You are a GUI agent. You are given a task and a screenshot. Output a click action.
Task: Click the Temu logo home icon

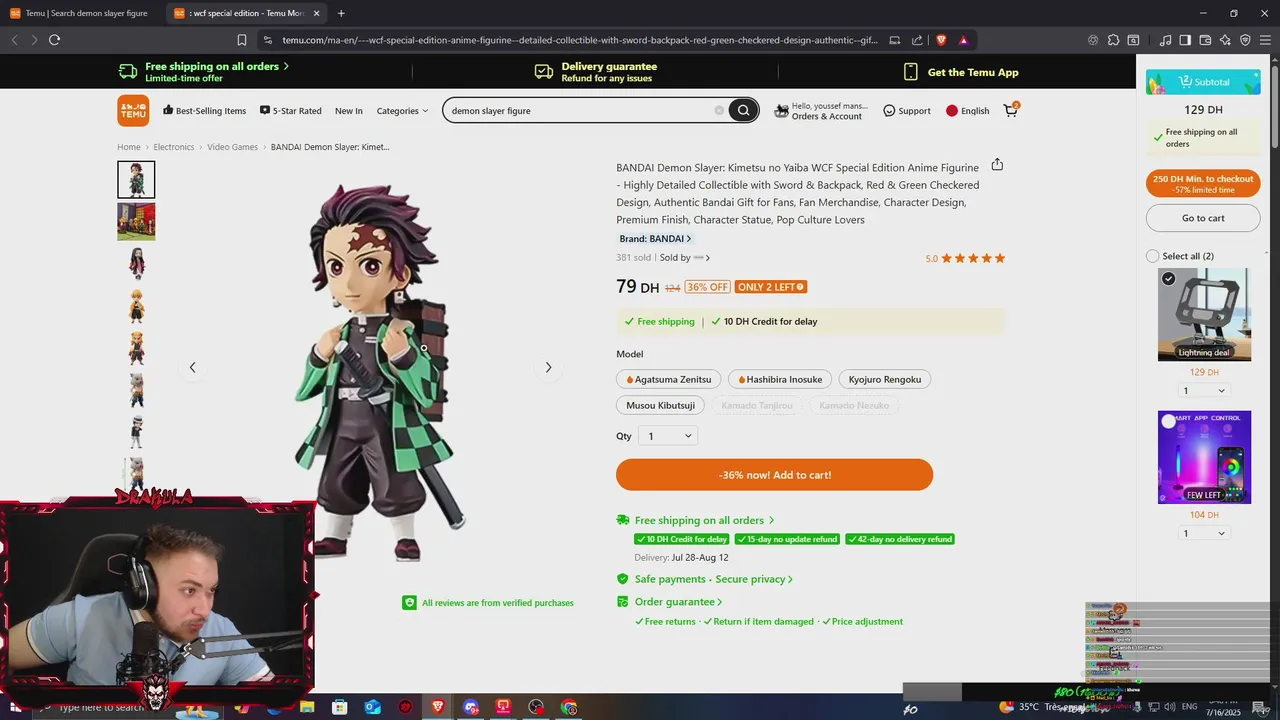(133, 110)
